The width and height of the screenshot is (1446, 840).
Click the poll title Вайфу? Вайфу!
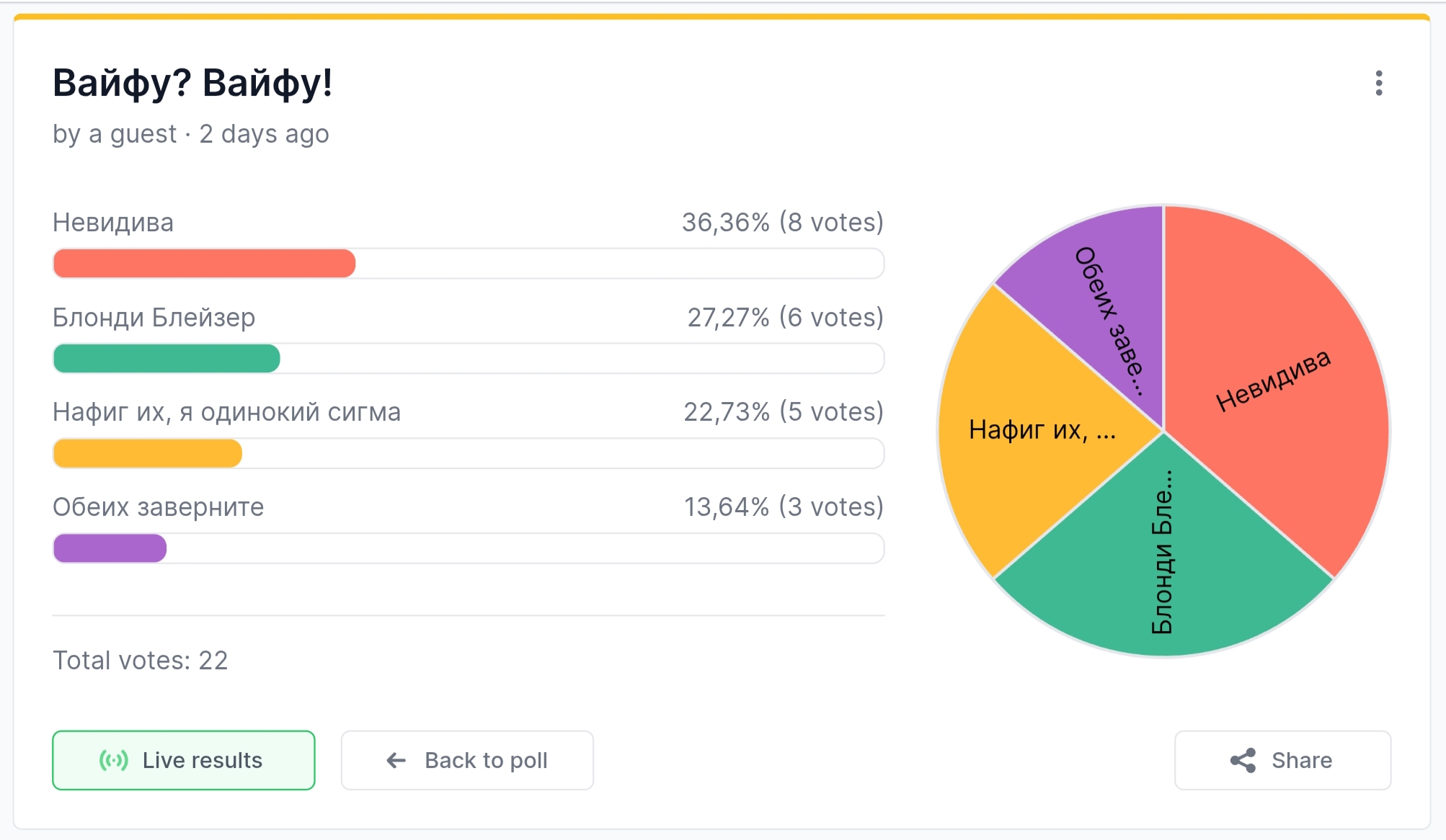(x=192, y=83)
